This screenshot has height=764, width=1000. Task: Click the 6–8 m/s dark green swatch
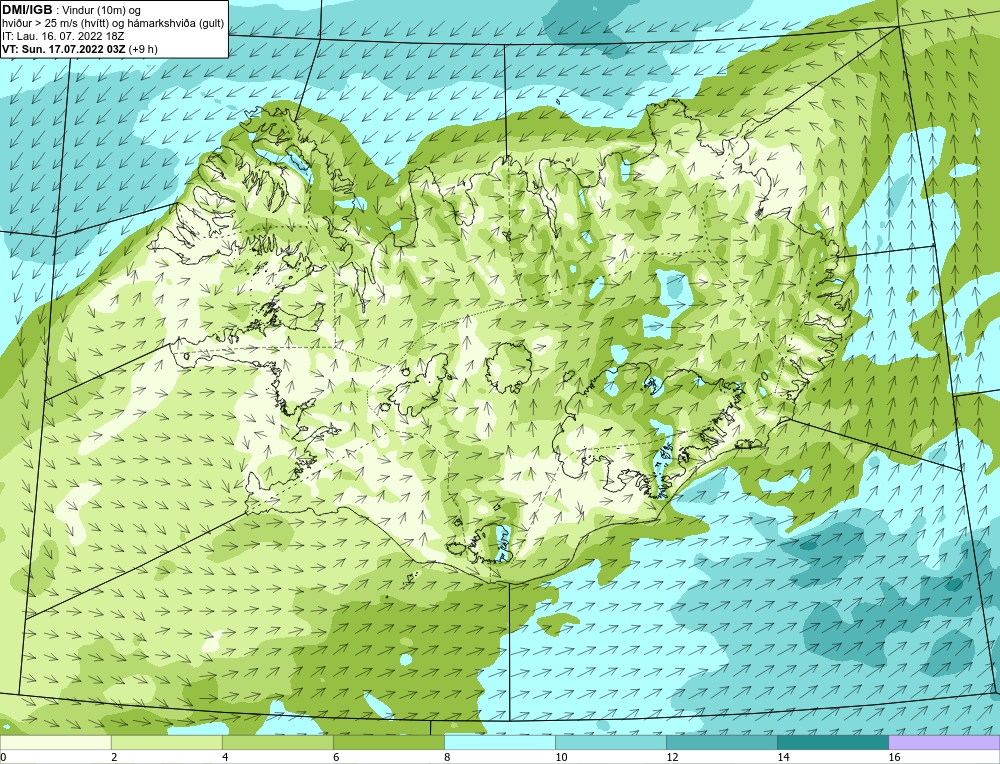click(388, 742)
